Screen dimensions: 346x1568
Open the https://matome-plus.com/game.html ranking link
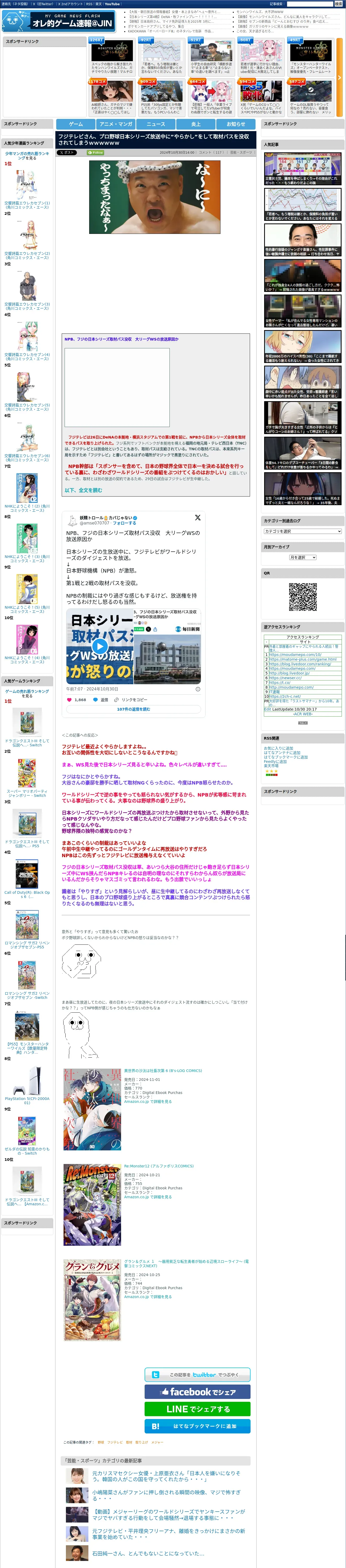303,659
